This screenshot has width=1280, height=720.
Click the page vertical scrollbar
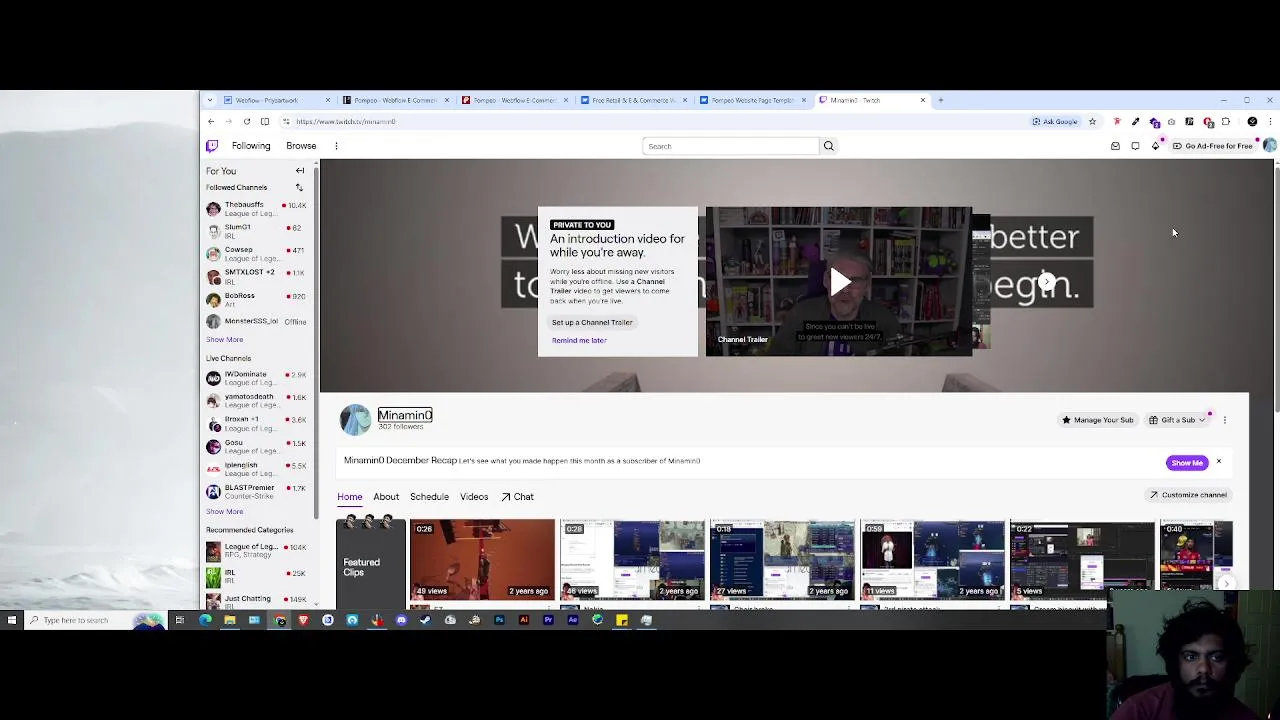(1276, 290)
